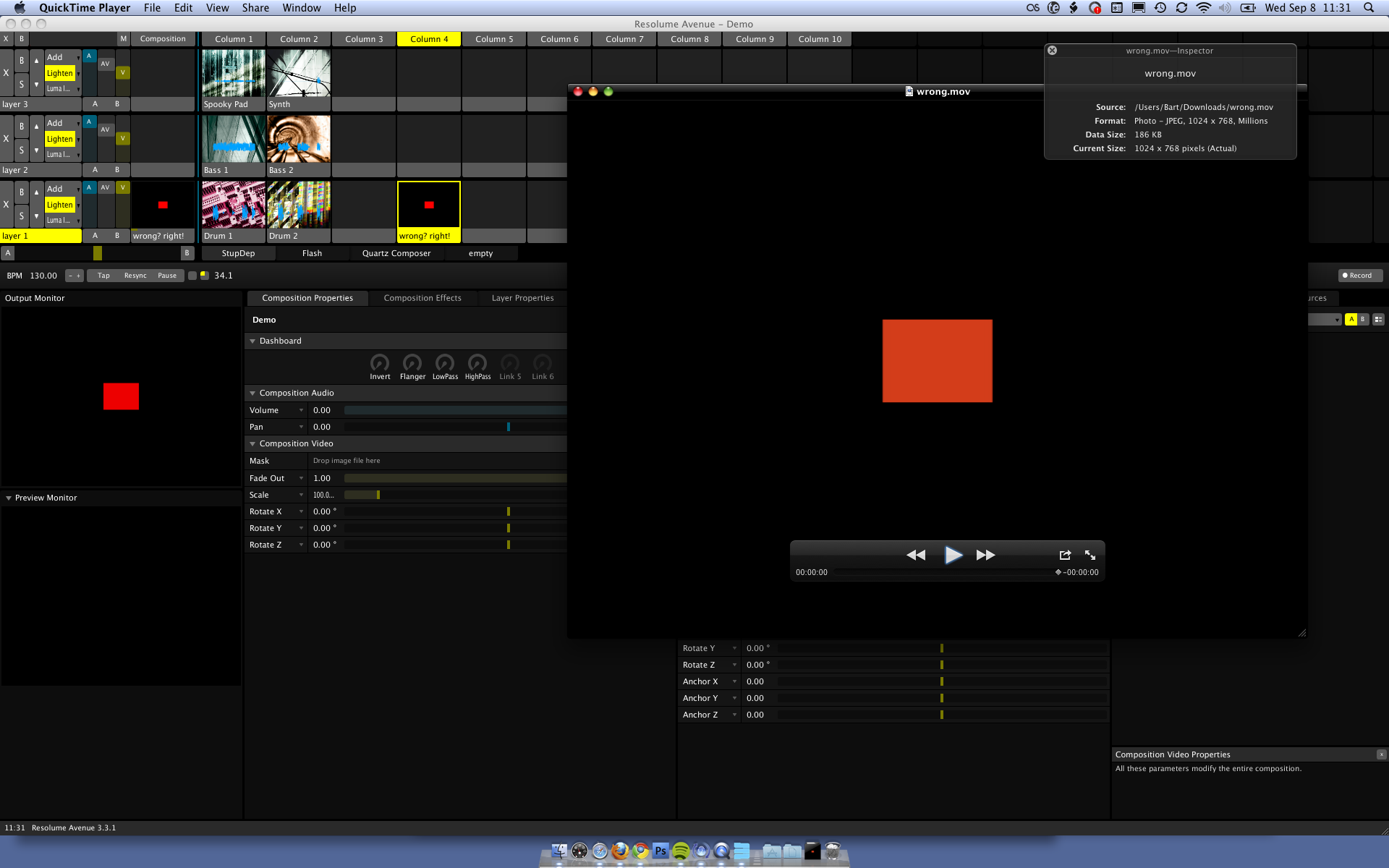Bypass layer 1 with B toggle
1389x868 pixels.
[x=22, y=192]
